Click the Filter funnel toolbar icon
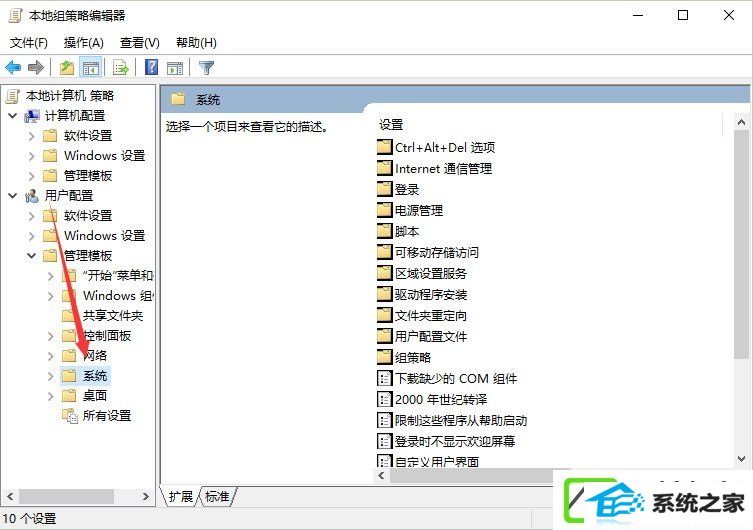The width and height of the screenshot is (753, 530). coord(206,68)
